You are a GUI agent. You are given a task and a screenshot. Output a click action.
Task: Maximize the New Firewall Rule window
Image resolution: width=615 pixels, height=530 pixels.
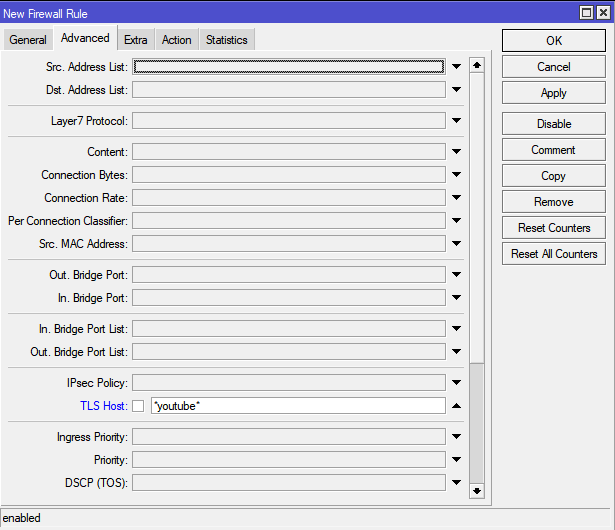tap(586, 13)
